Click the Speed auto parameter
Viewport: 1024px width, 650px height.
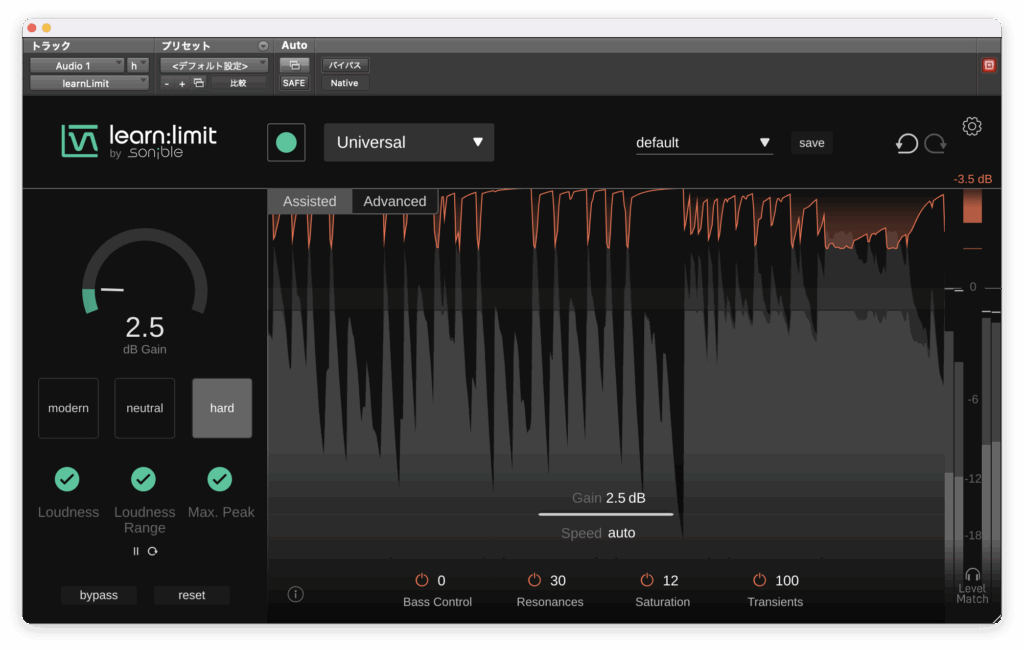click(x=598, y=533)
